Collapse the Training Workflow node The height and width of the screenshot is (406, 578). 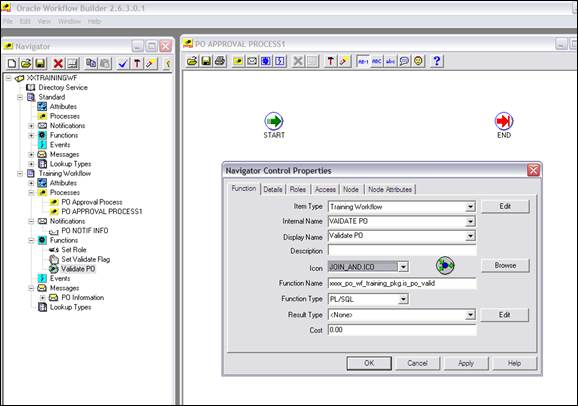(20, 174)
